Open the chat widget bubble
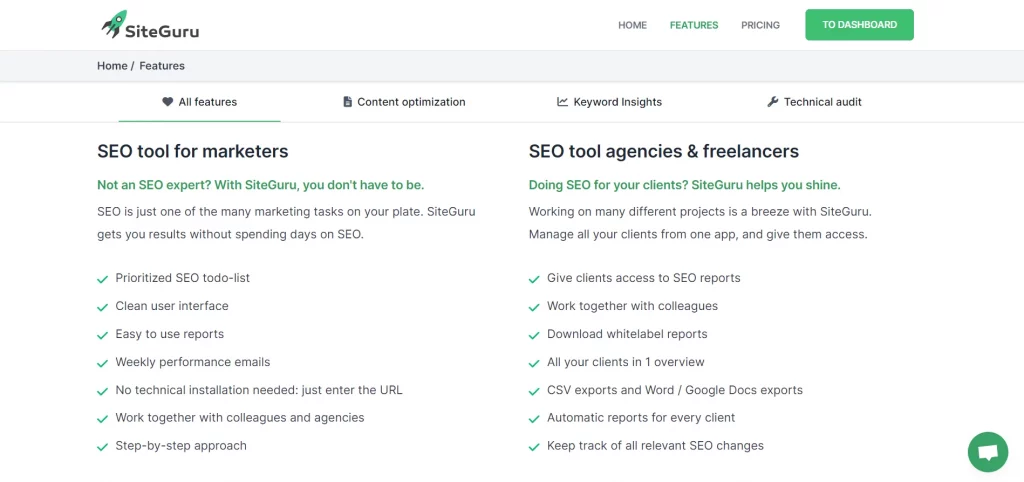1024x482 pixels. click(x=987, y=451)
